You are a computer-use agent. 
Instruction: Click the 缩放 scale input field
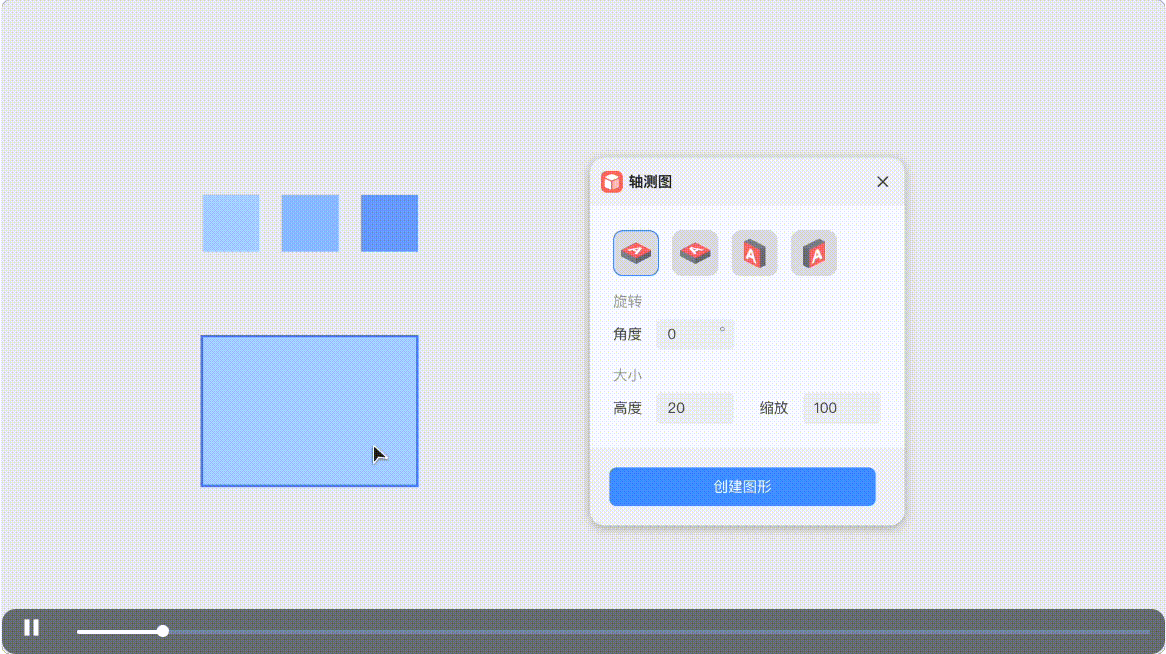point(841,408)
